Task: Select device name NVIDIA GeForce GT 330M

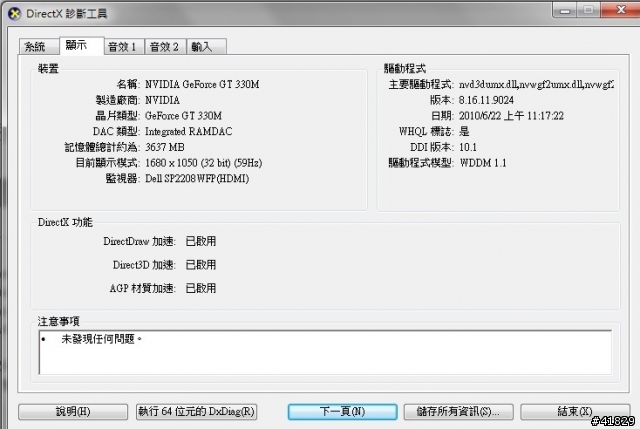Action: pyautogui.click(x=202, y=84)
